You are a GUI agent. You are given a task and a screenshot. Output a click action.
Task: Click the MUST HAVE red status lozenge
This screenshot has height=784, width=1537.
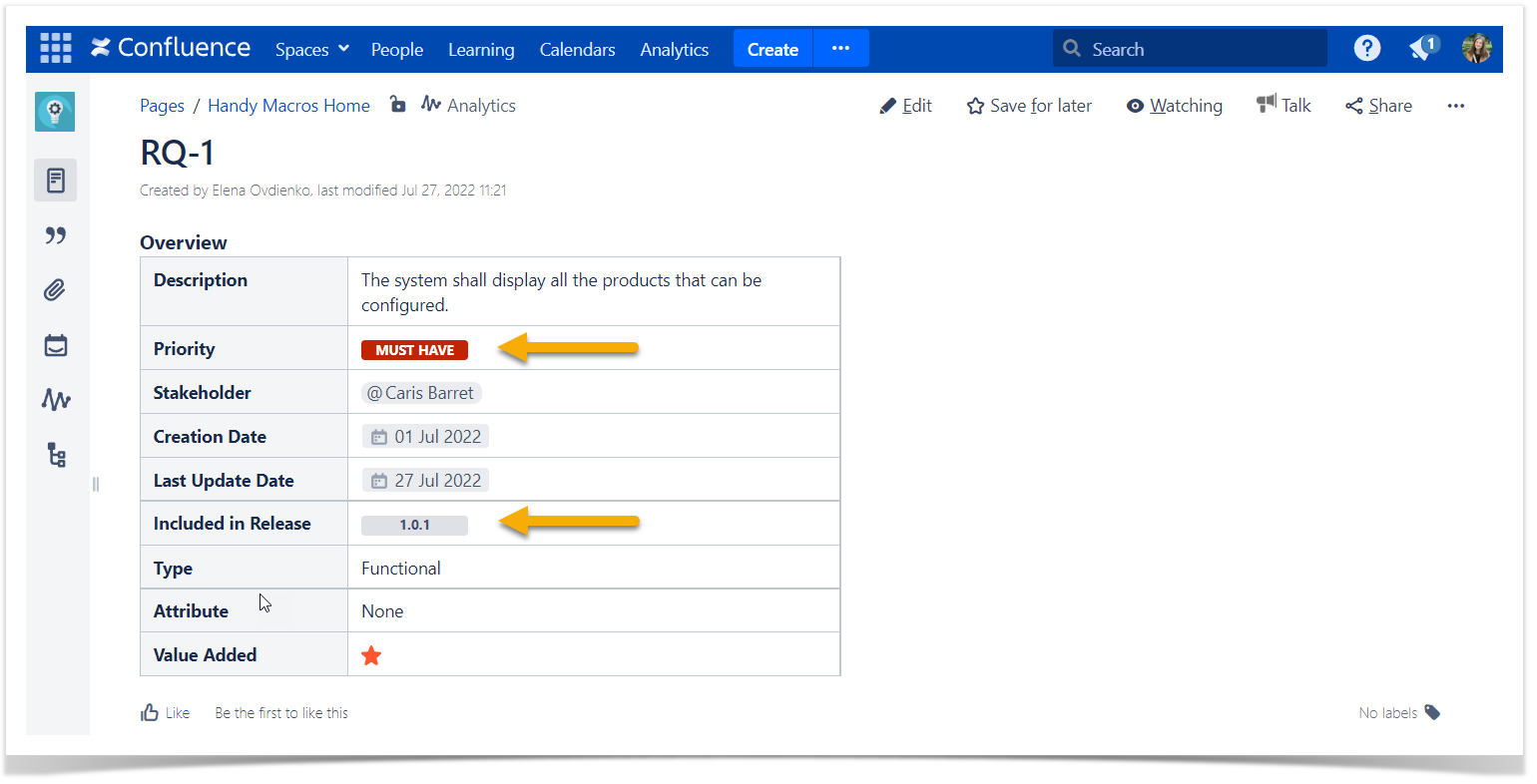tap(414, 350)
